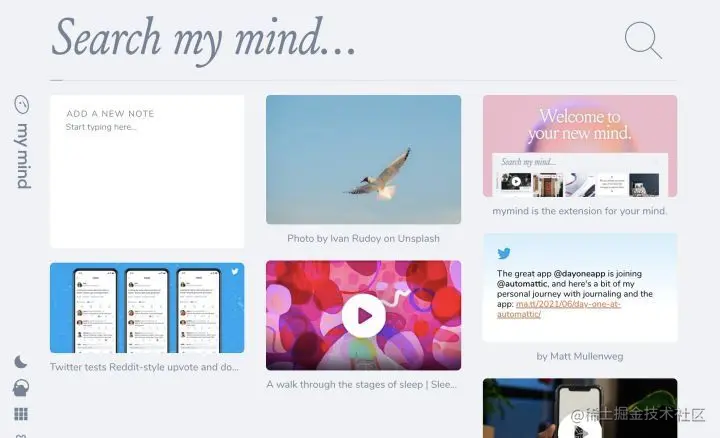Click the my mind vertical sidebar label

(x=23, y=156)
